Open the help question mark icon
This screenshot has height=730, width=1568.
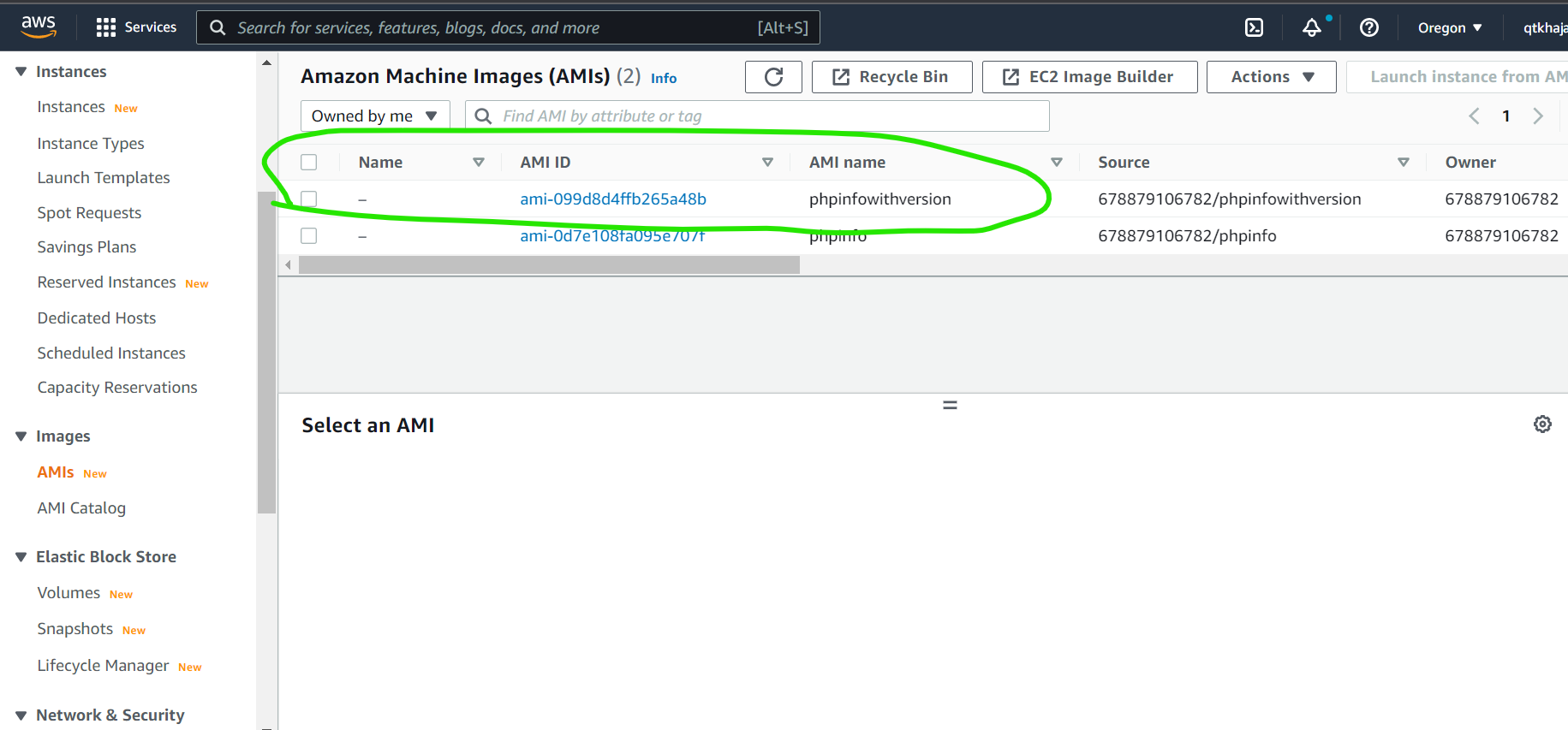[1368, 27]
